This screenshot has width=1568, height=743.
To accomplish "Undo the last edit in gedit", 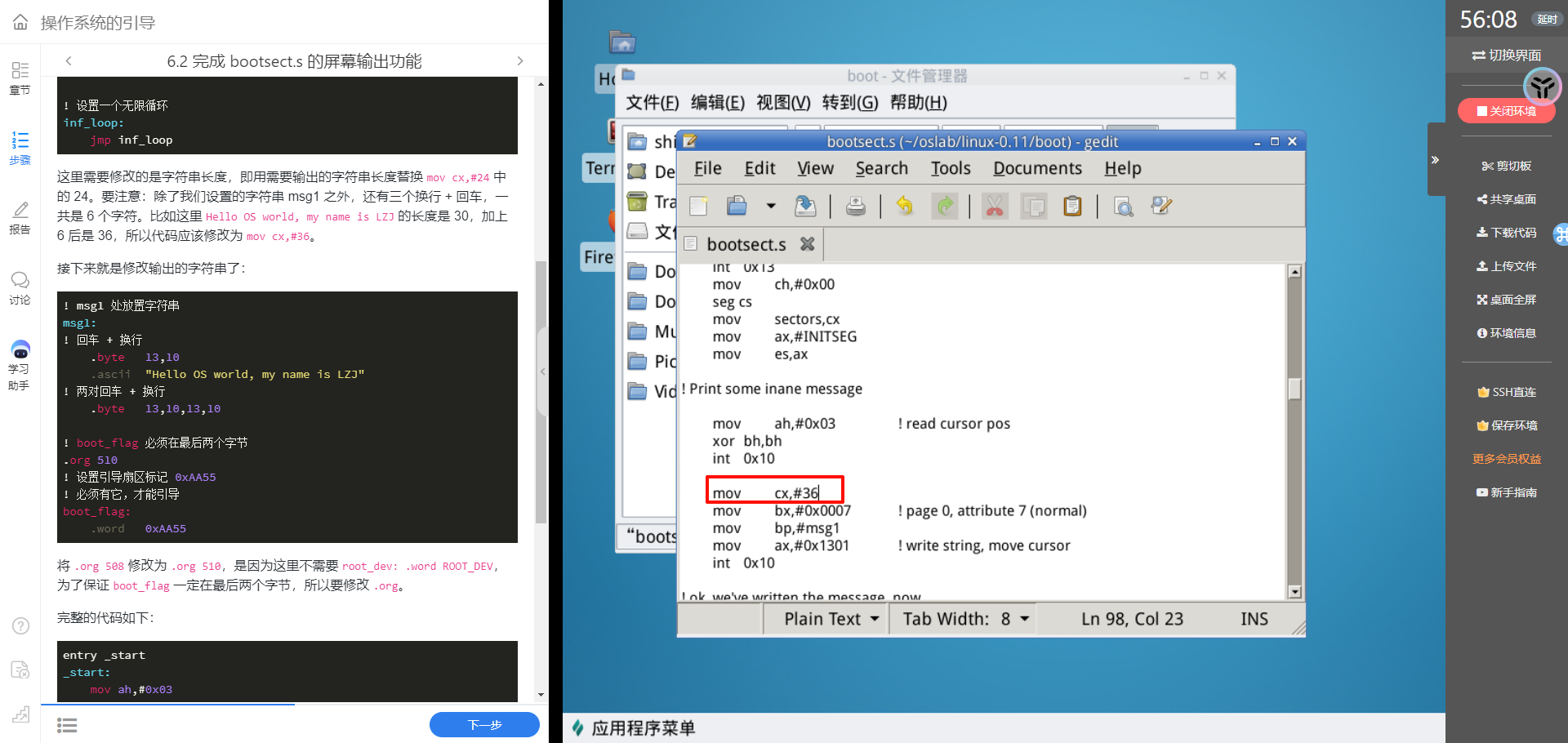I will [904, 206].
